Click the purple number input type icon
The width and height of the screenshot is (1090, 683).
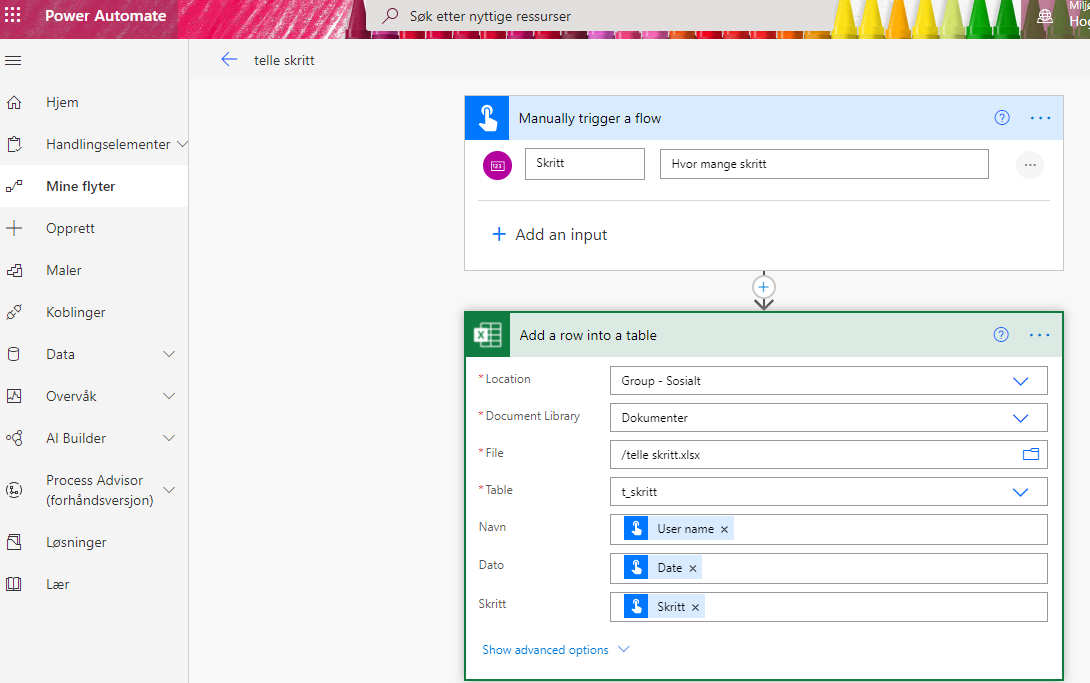[498, 165]
